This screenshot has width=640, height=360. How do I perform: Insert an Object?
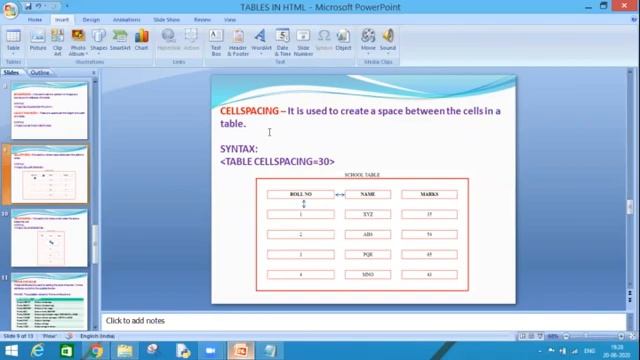coord(343,41)
